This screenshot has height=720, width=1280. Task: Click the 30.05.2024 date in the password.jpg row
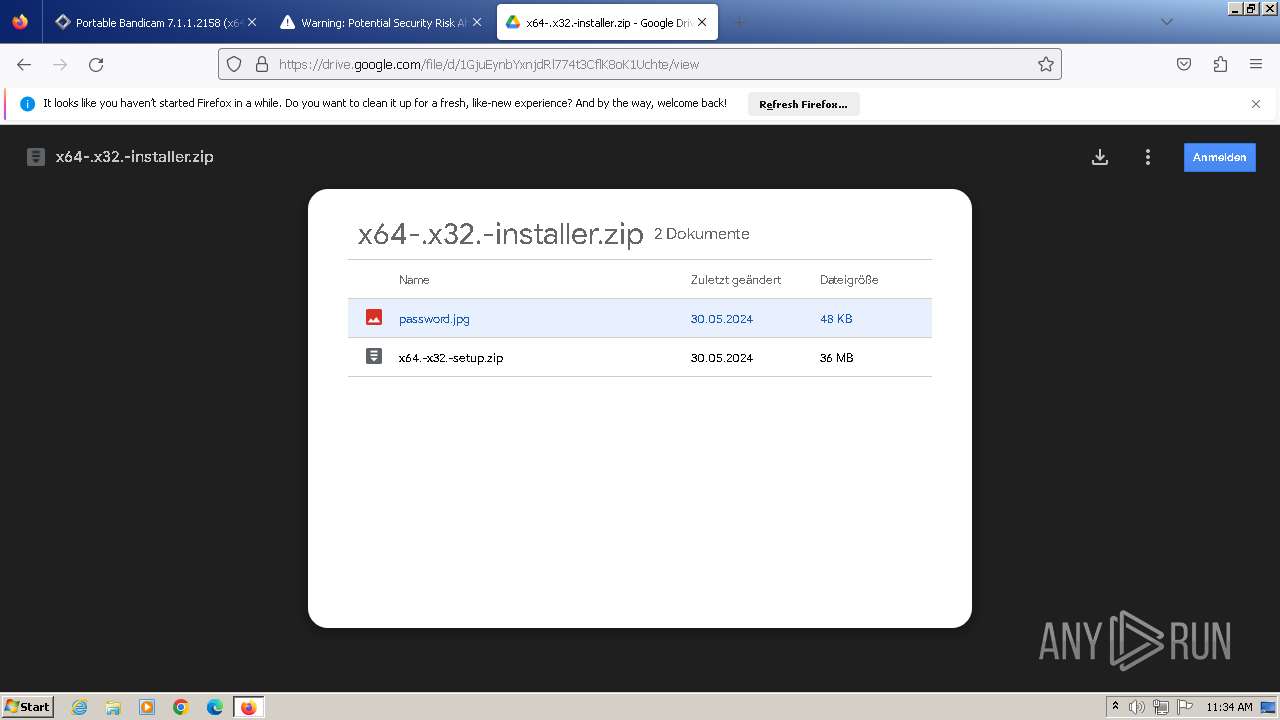[x=721, y=319]
